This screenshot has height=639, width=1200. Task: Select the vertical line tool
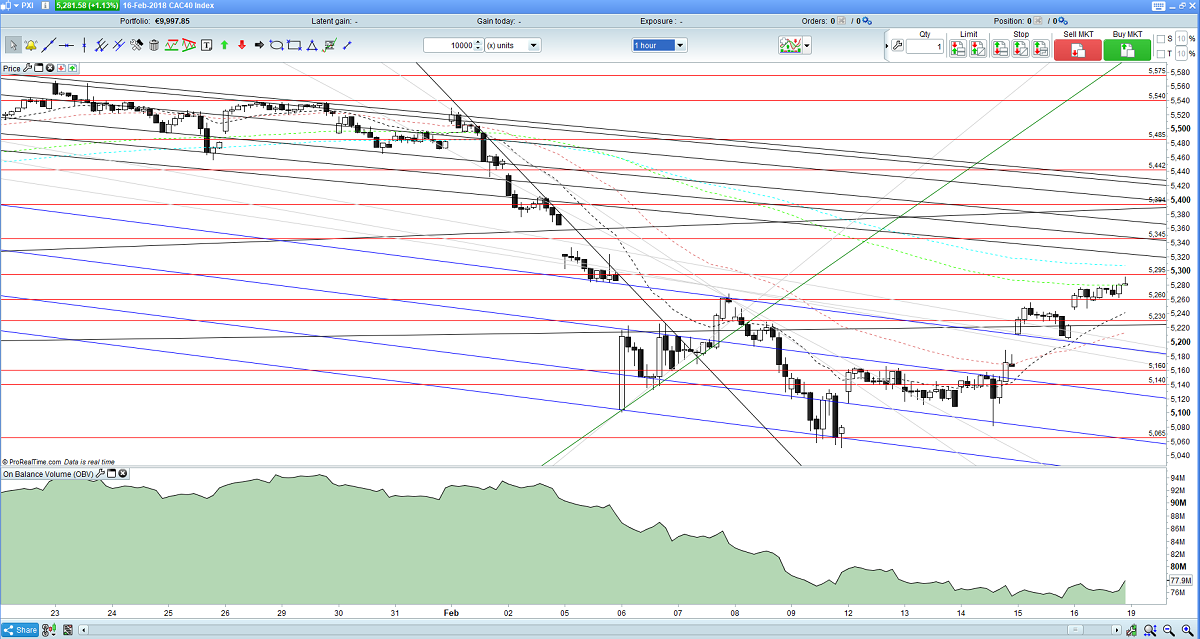coord(84,45)
